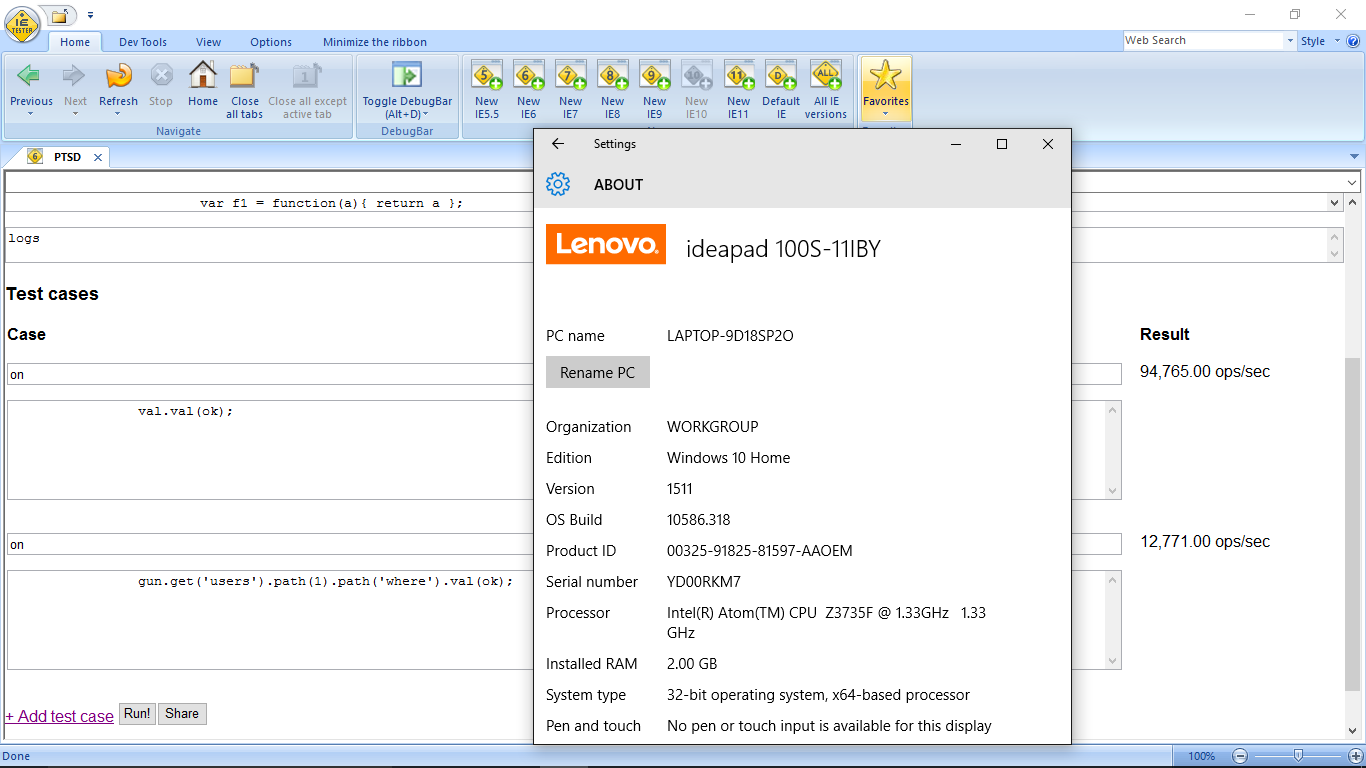Click the 94,765.00 ops/sec result

(1205, 372)
